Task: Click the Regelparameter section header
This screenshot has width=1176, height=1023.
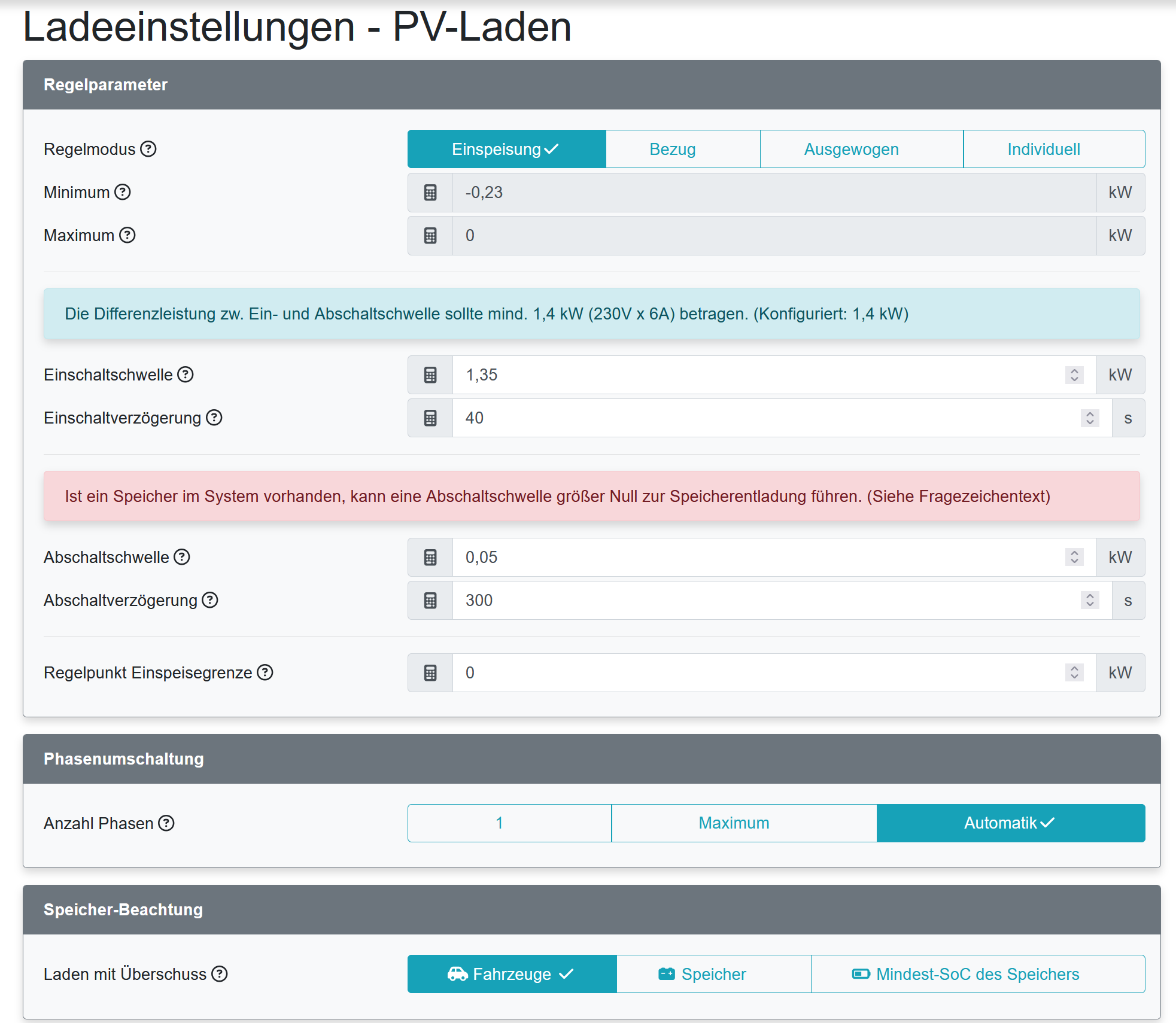Action: (591, 85)
